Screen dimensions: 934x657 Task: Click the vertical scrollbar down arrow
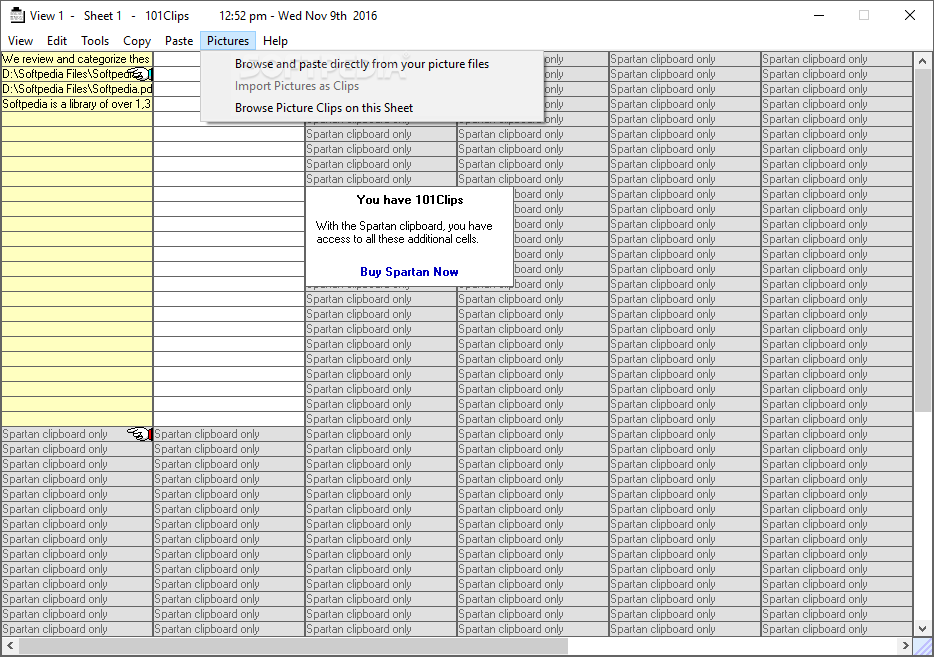pos(922,628)
